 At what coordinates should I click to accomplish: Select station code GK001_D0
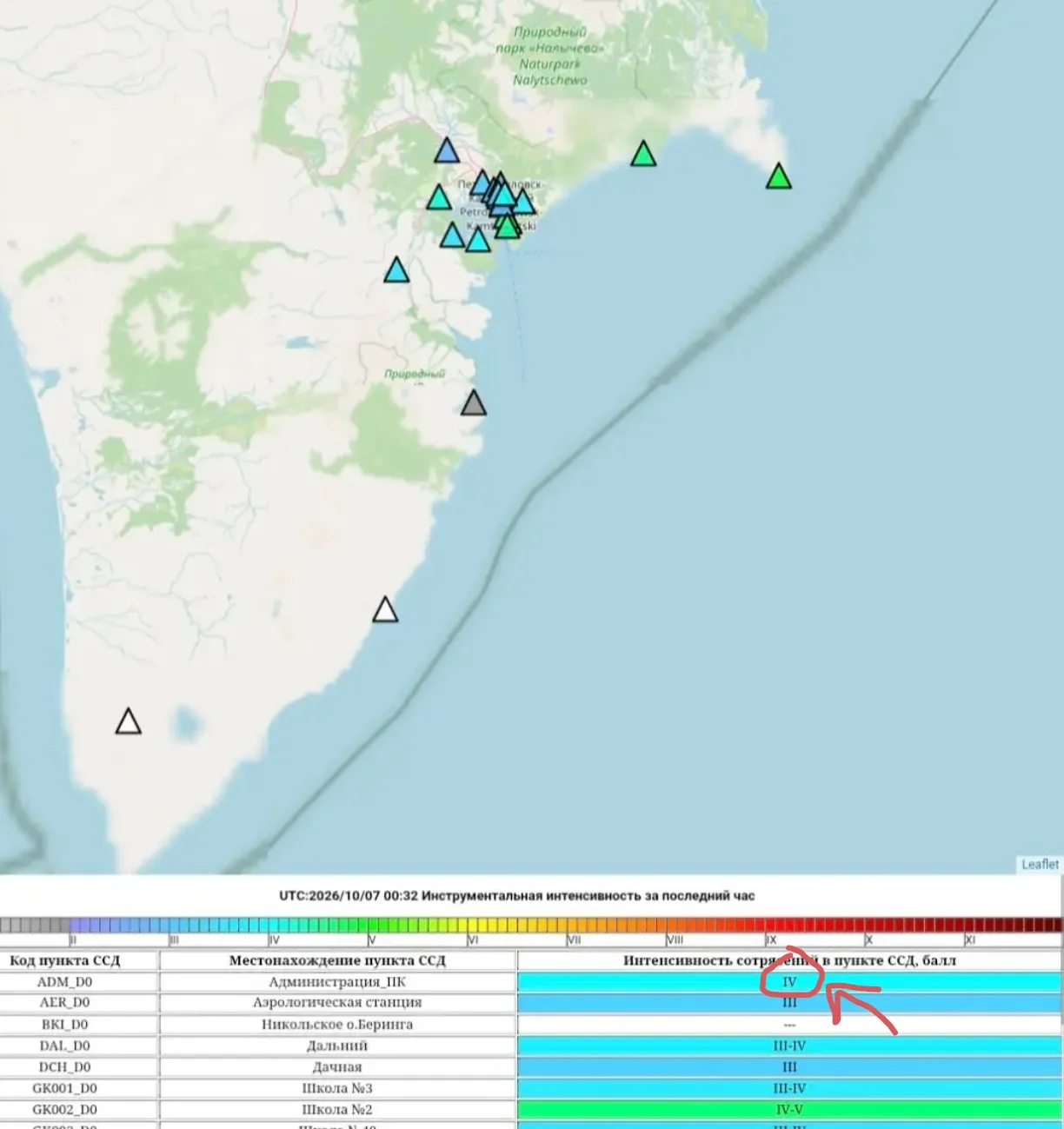tap(65, 1088)
